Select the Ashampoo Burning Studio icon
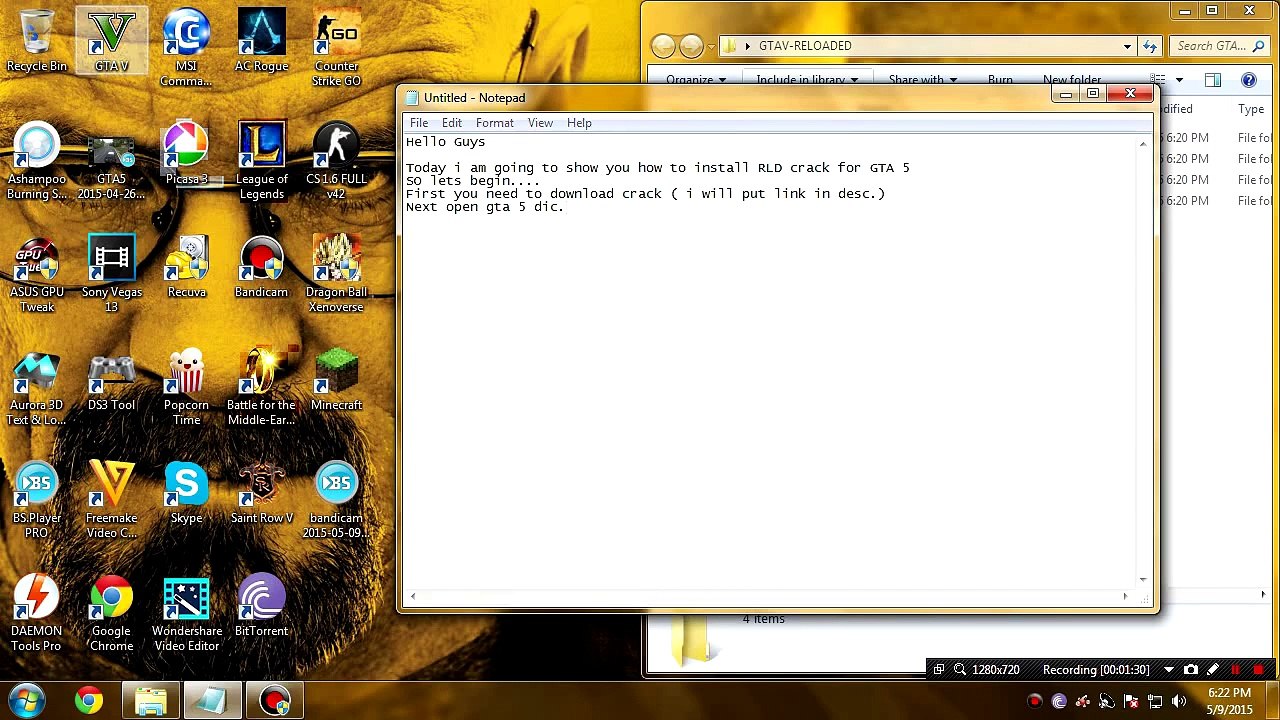 37,161
